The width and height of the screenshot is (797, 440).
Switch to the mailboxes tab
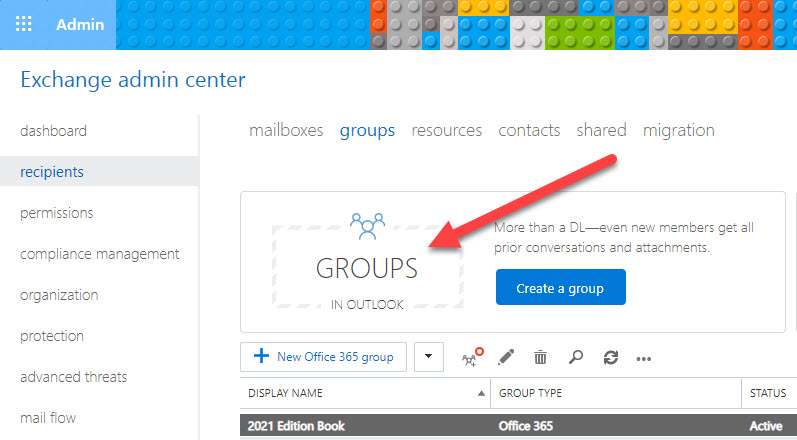[285, 130]
